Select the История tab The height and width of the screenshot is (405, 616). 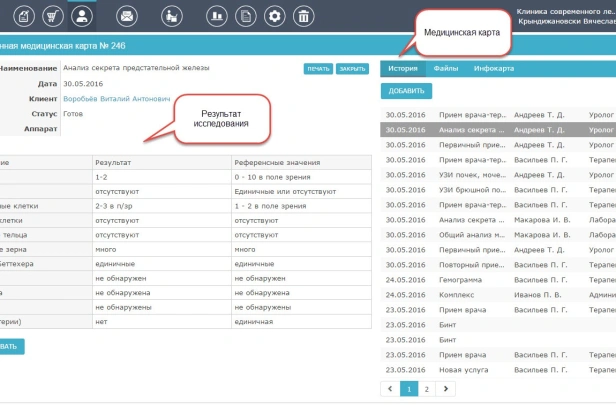(x=403, y=69)
